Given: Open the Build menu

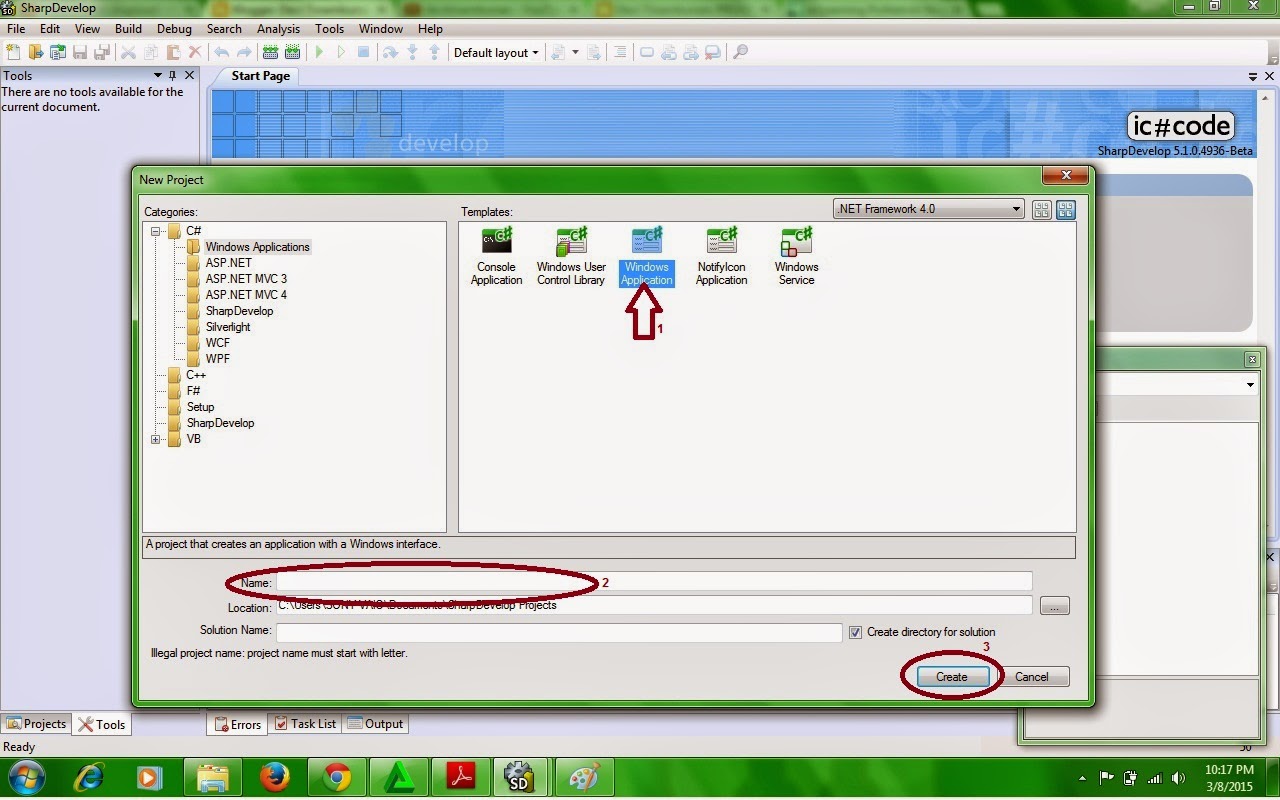Looking at the screenshot, I should point(128,28).
